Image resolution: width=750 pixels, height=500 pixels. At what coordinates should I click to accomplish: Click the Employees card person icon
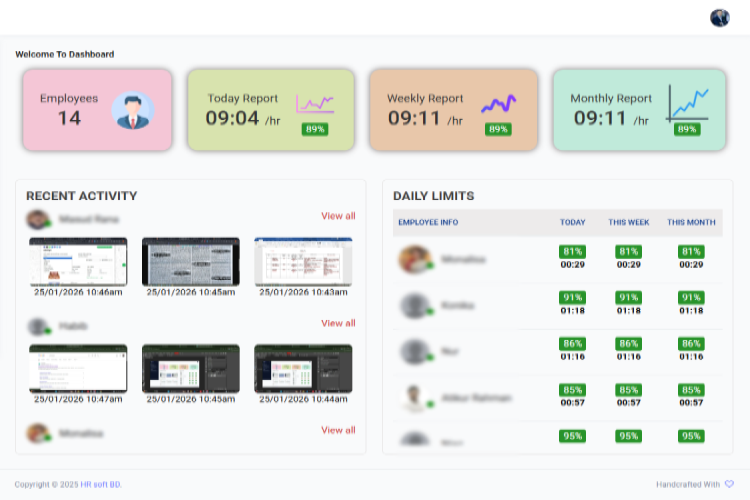click(x=133, y=110)
